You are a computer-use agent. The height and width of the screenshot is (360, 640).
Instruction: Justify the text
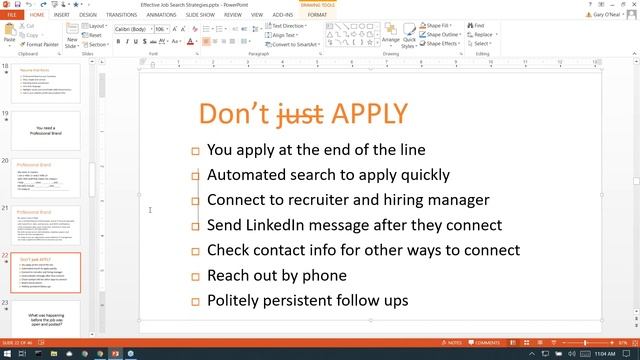232,41
